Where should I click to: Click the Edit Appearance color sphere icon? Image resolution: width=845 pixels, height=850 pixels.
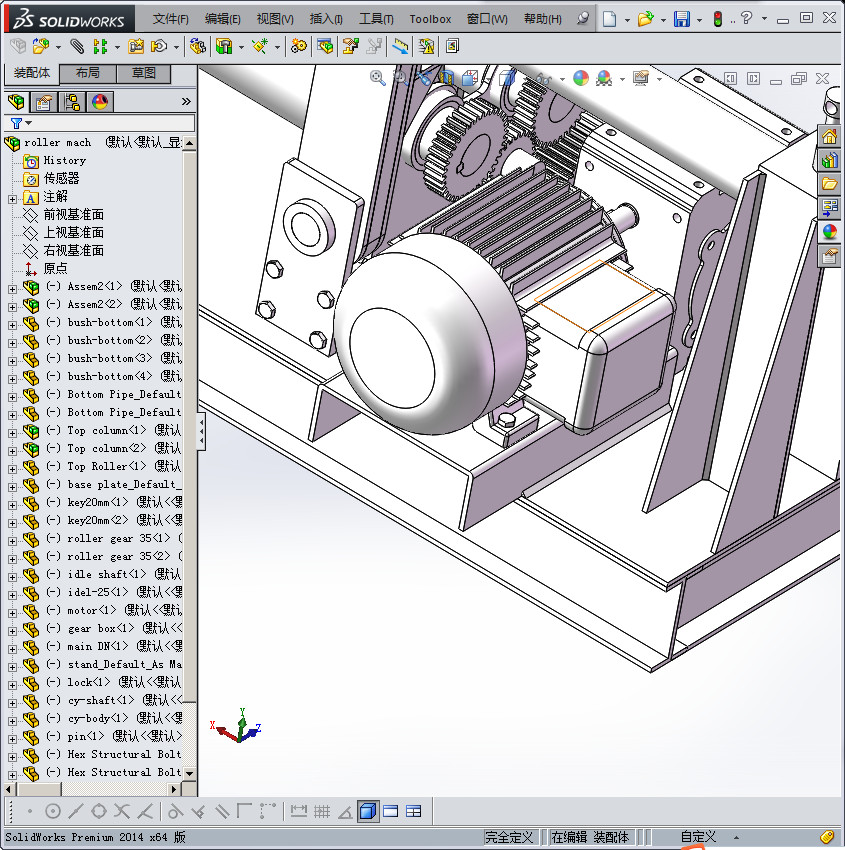click(x=580, y=79)
